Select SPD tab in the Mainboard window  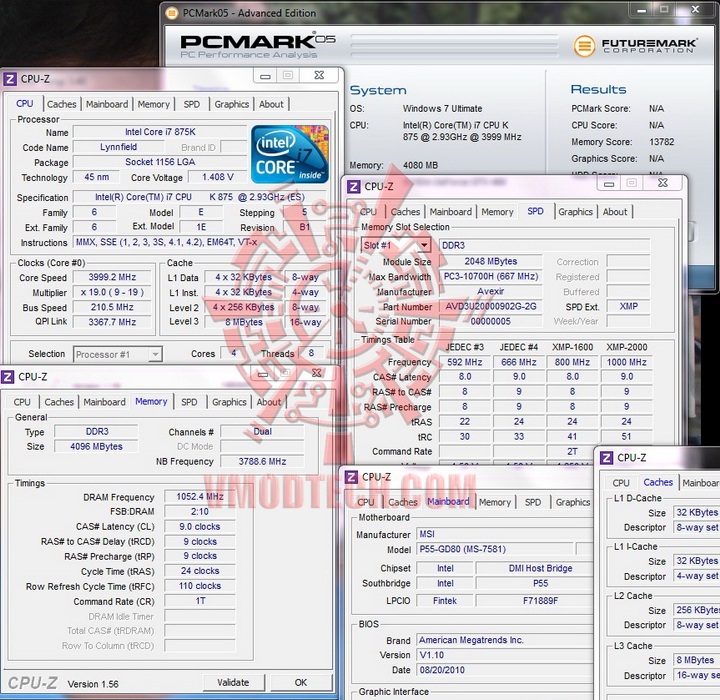pyautogui.click(x=533, y=502)
